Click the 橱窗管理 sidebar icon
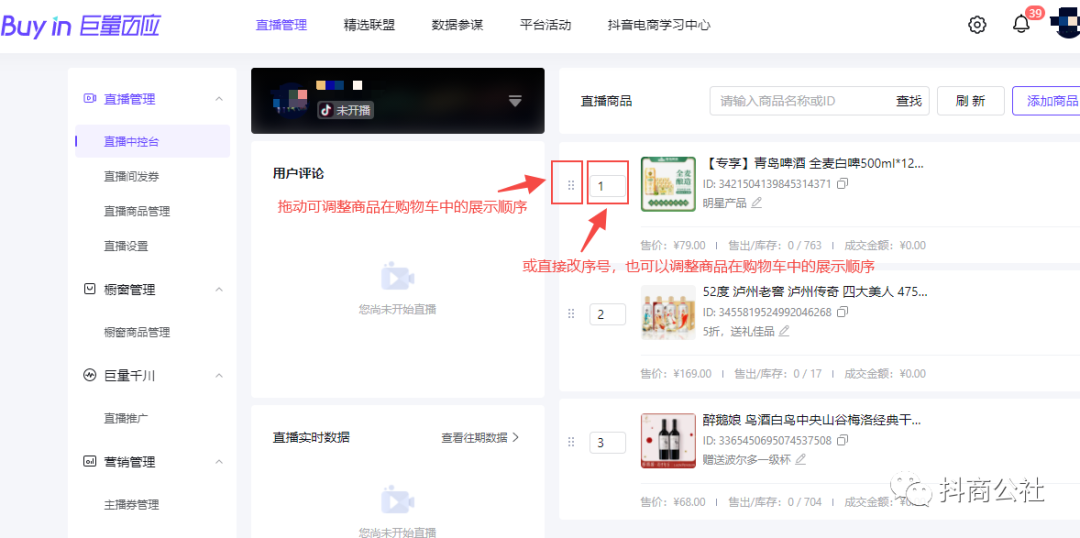 [90, 289]
